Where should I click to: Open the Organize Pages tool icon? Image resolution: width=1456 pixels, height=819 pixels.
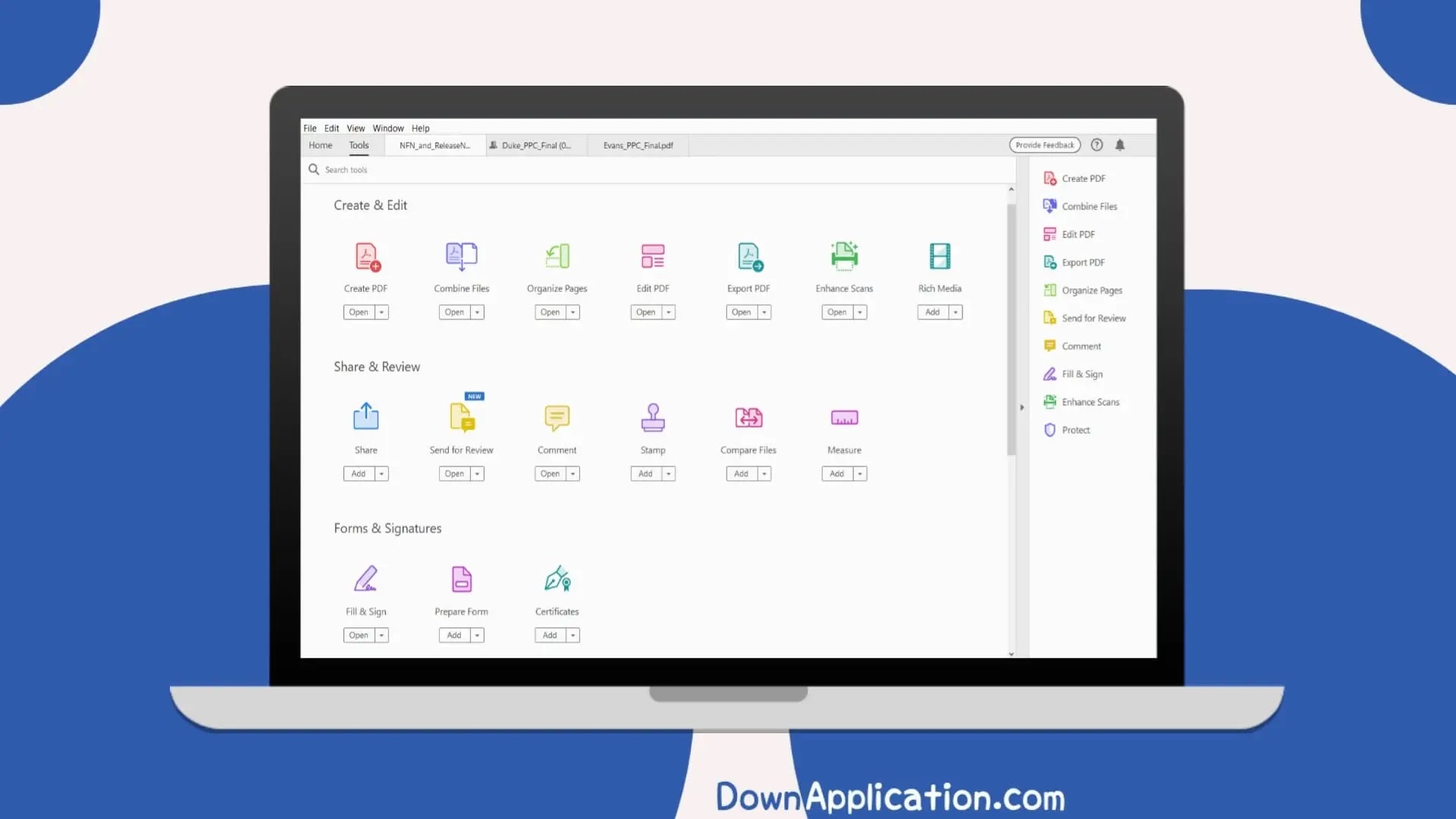(557, 256)
